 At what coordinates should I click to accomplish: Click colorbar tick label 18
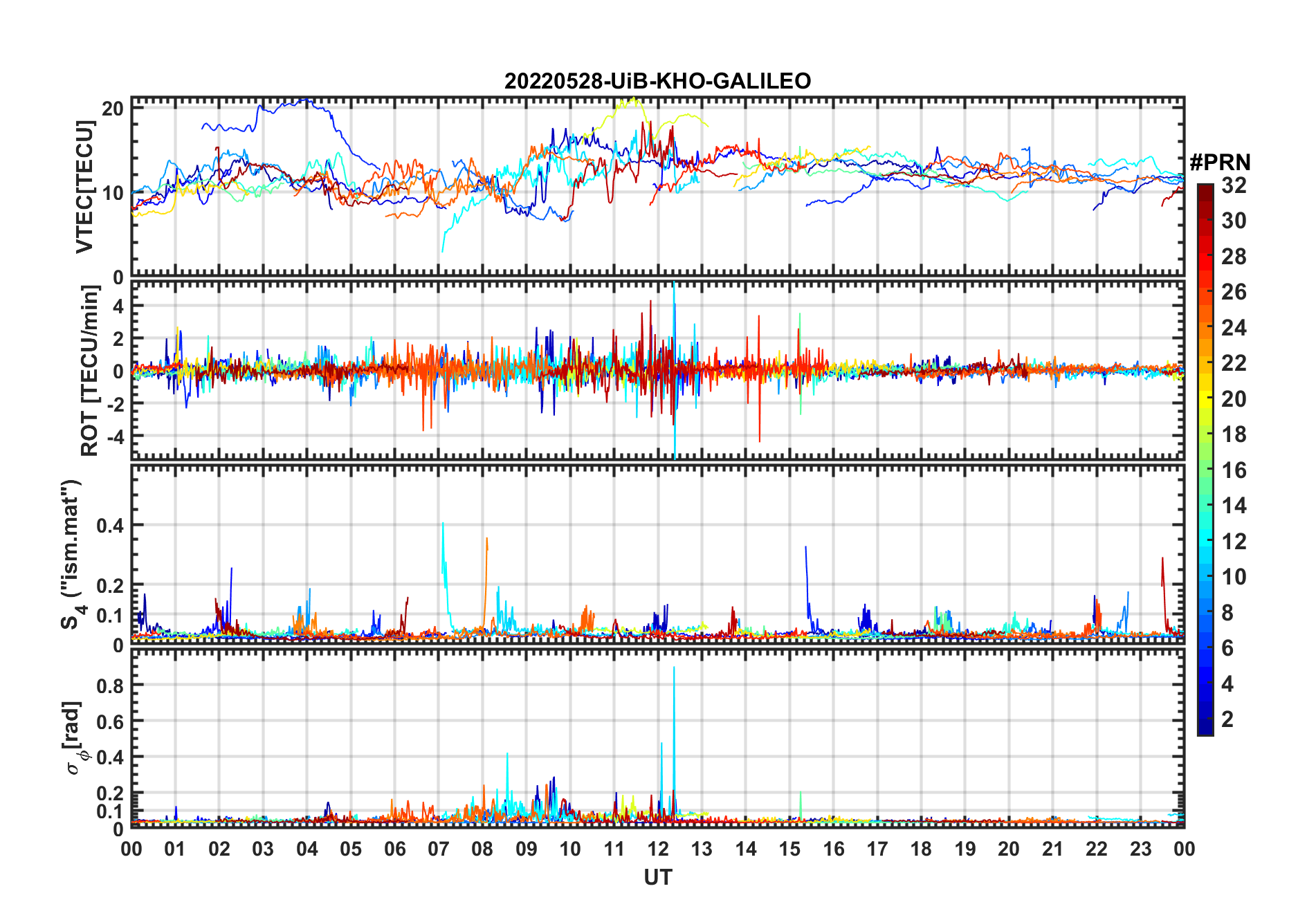pyautogui.click(x=1234, y=434)
